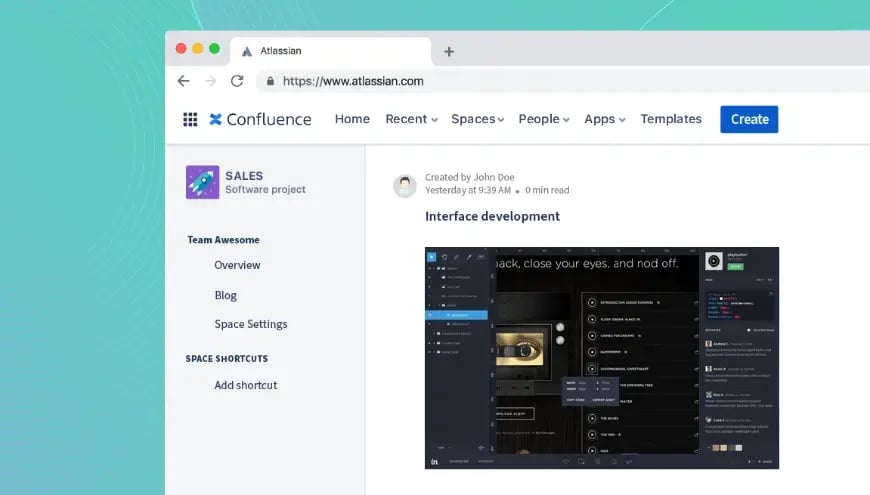Viewport: 870px width, 495px height.
Task: Click the blue Create button
Action: click(749, 119)
